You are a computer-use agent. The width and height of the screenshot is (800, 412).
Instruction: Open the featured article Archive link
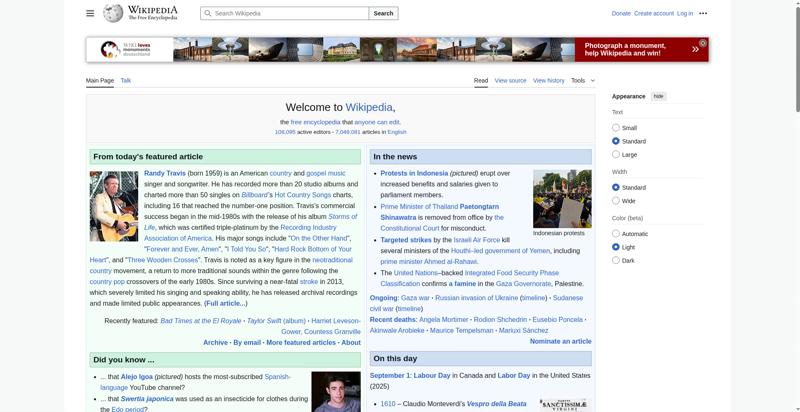tap(215, 343)
